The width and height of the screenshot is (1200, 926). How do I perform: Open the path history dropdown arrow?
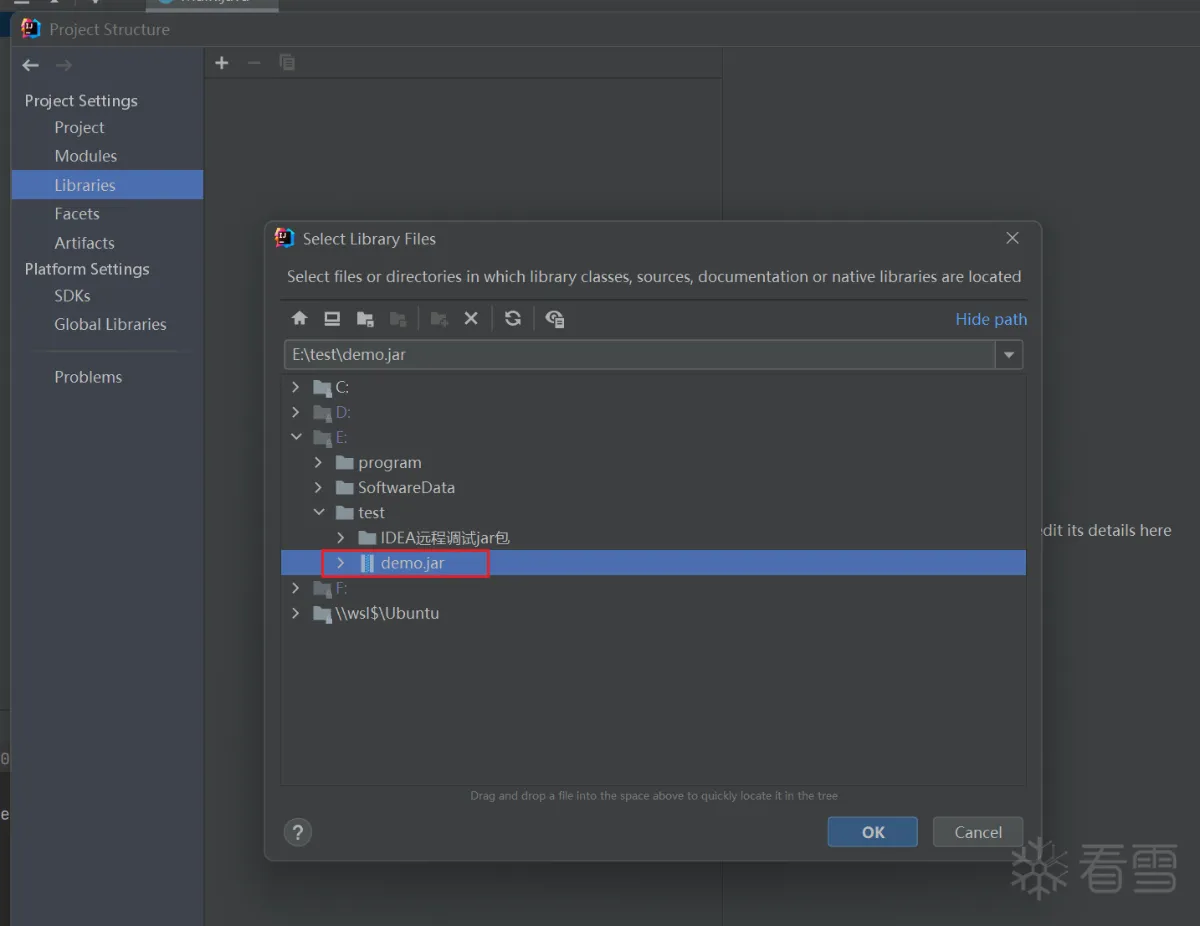coord(1009,355)
